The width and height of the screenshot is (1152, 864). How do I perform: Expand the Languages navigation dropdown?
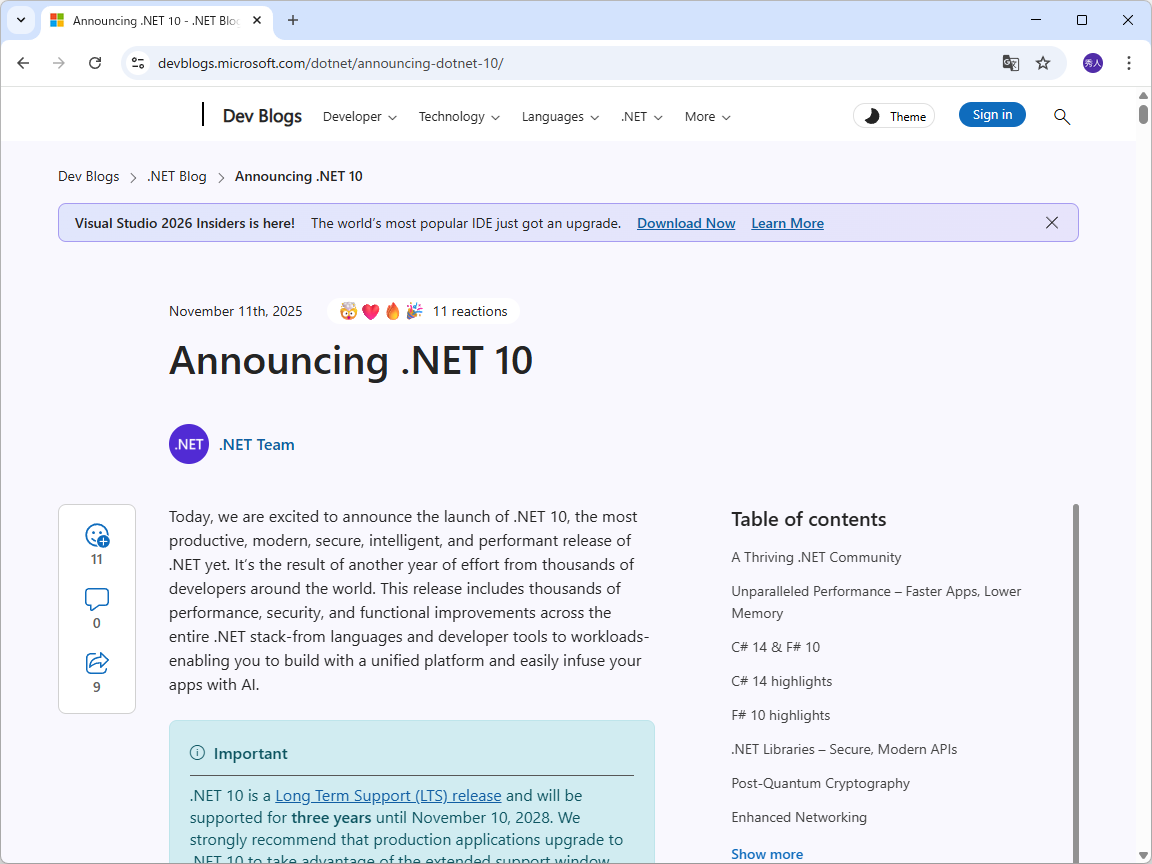(560, 116)
